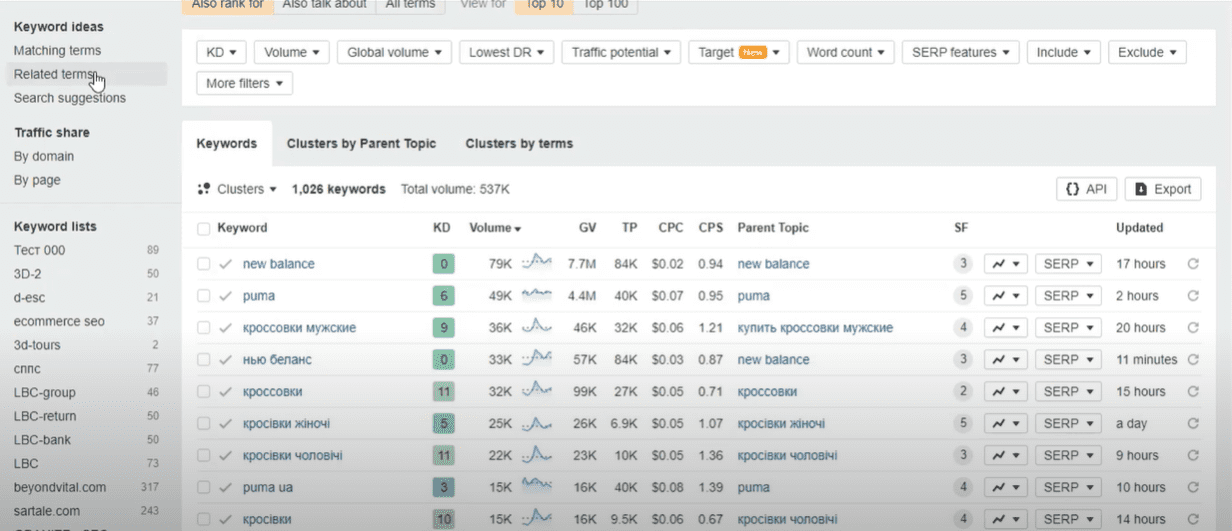Open the beyondvital.com keyword list

point(60,487)
